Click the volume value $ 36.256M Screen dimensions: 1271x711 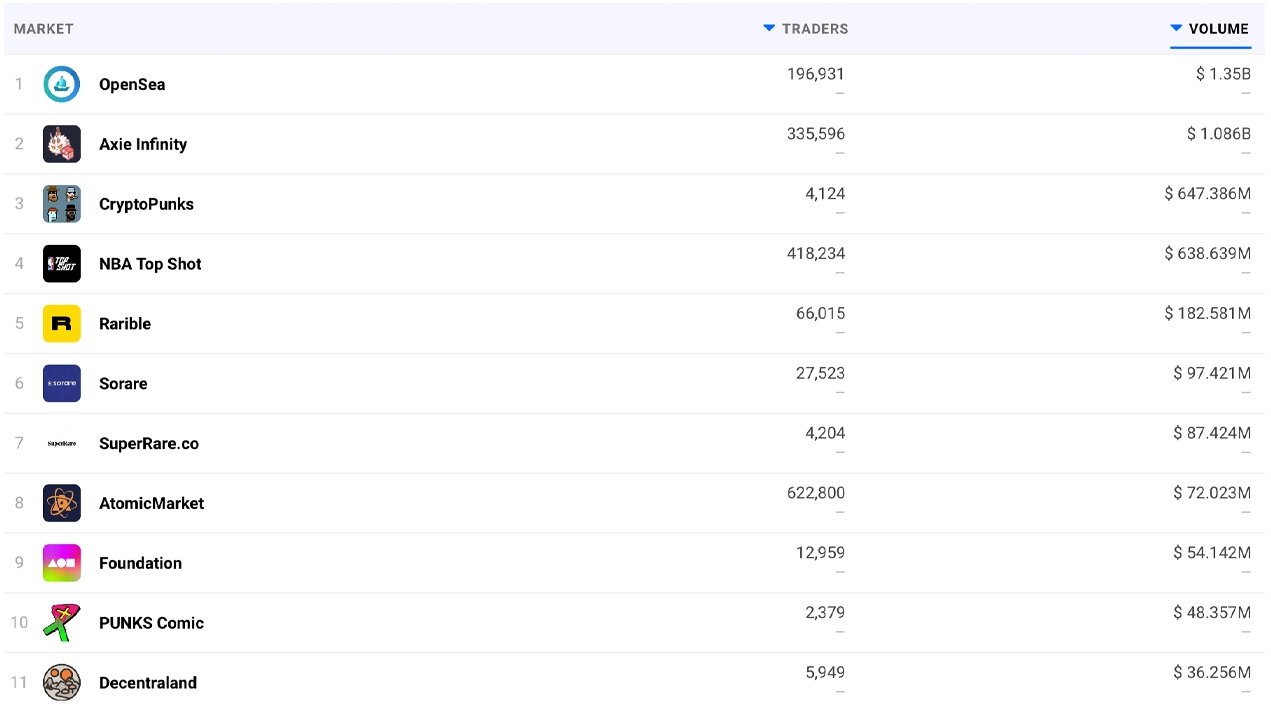(1212, 673)
